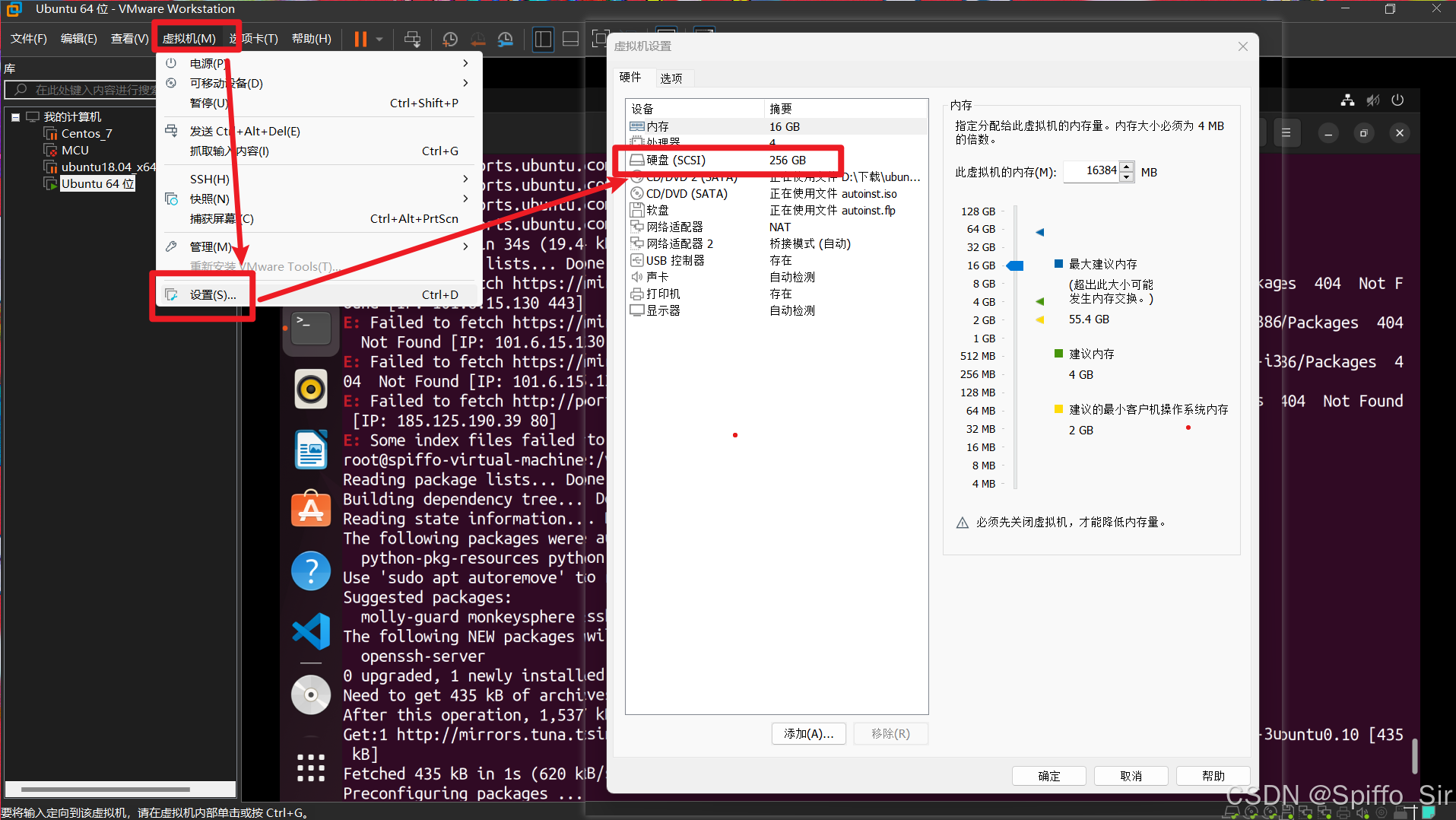Open the 编辑(E) menu

79,39
